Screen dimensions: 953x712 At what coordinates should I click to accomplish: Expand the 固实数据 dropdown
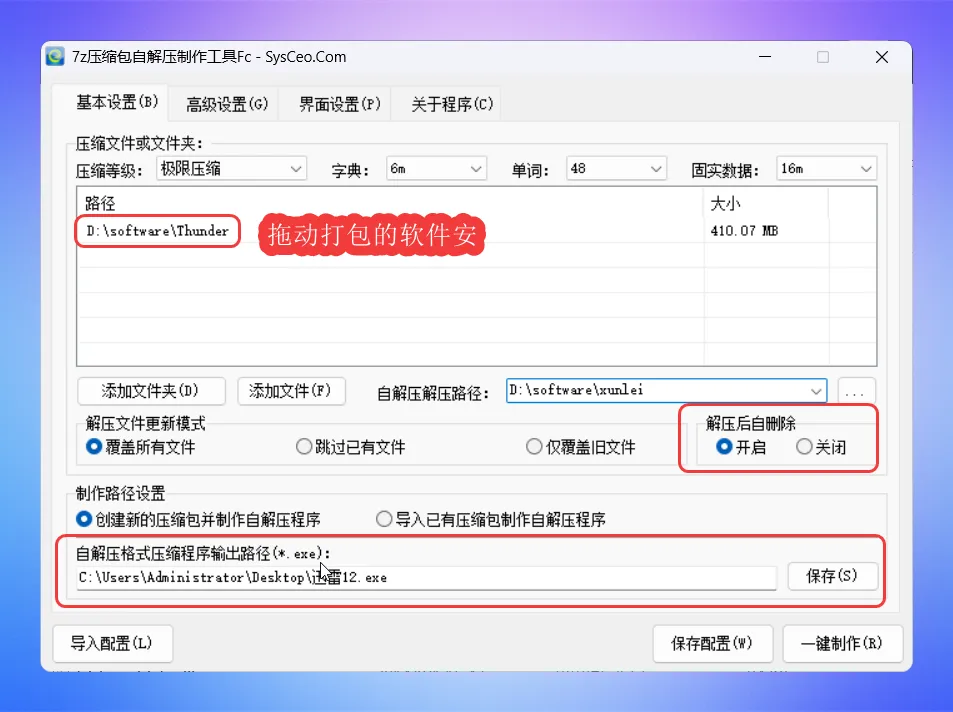click(x=866, y=169)
